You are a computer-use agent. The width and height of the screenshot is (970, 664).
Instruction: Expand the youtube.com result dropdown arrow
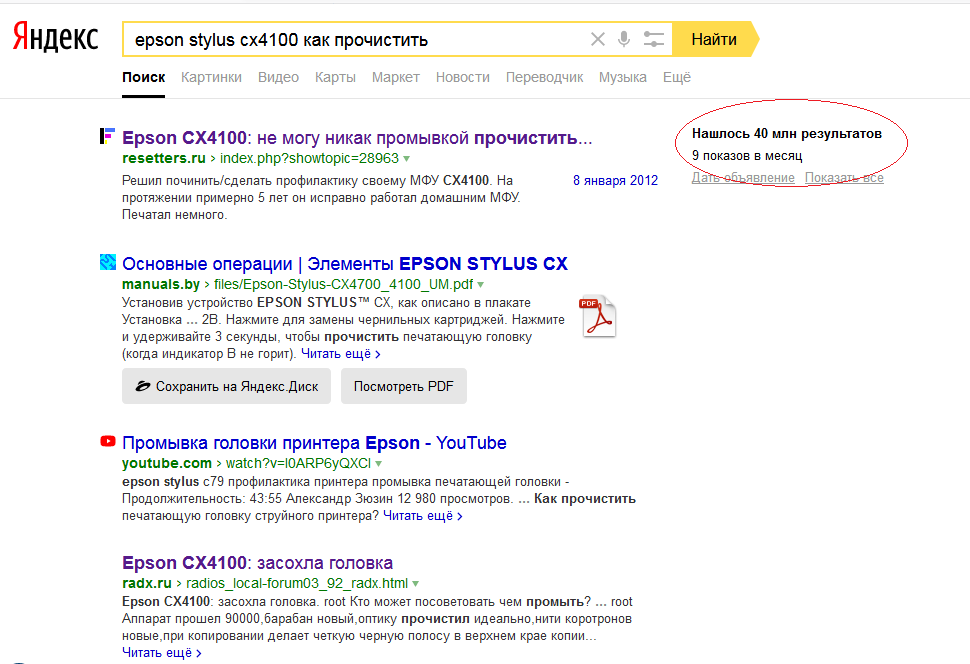click(x=379, y=464)
